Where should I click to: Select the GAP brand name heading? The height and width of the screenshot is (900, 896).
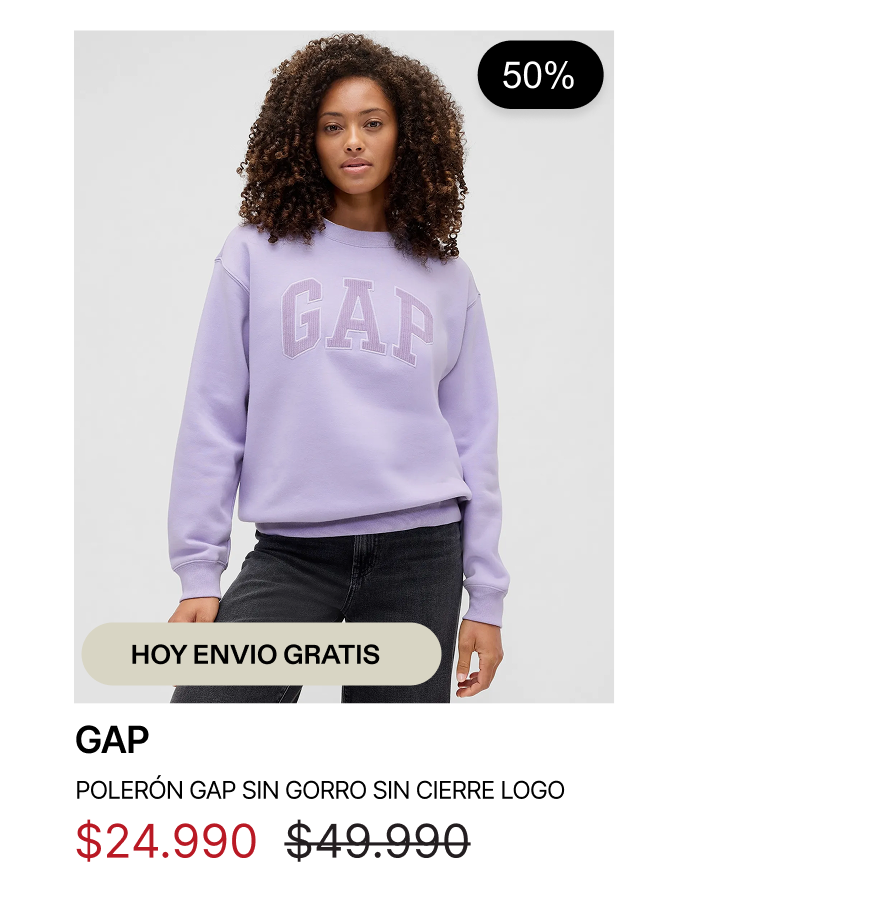[x=112, y=739]
